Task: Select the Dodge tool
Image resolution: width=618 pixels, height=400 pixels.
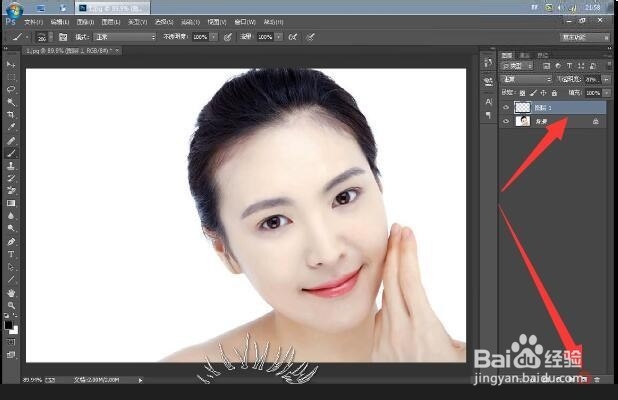Action: (11, 229)
